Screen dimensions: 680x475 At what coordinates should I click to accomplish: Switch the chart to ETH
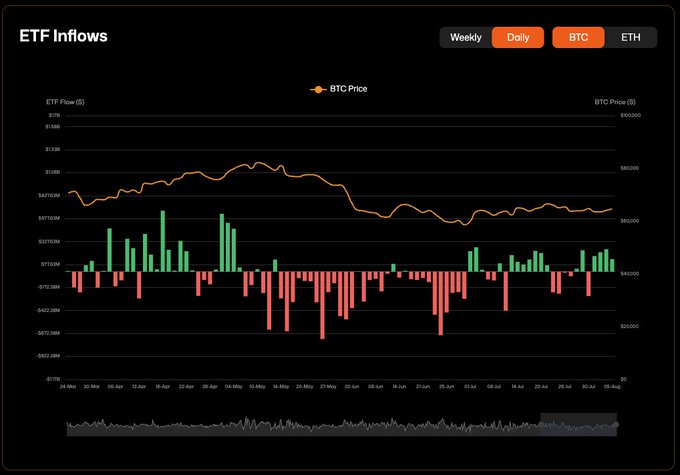[631, 37]
